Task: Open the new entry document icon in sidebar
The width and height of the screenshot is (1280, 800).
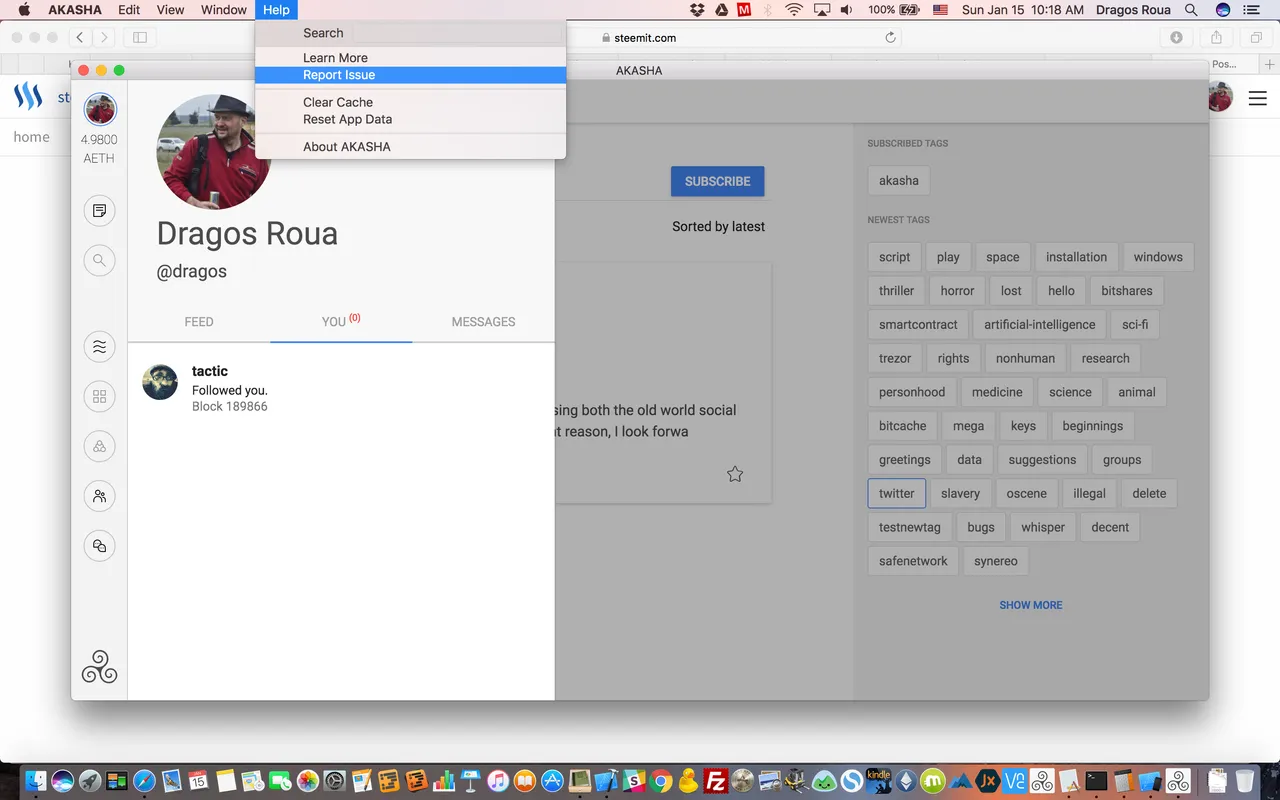Action: [99, 211]
